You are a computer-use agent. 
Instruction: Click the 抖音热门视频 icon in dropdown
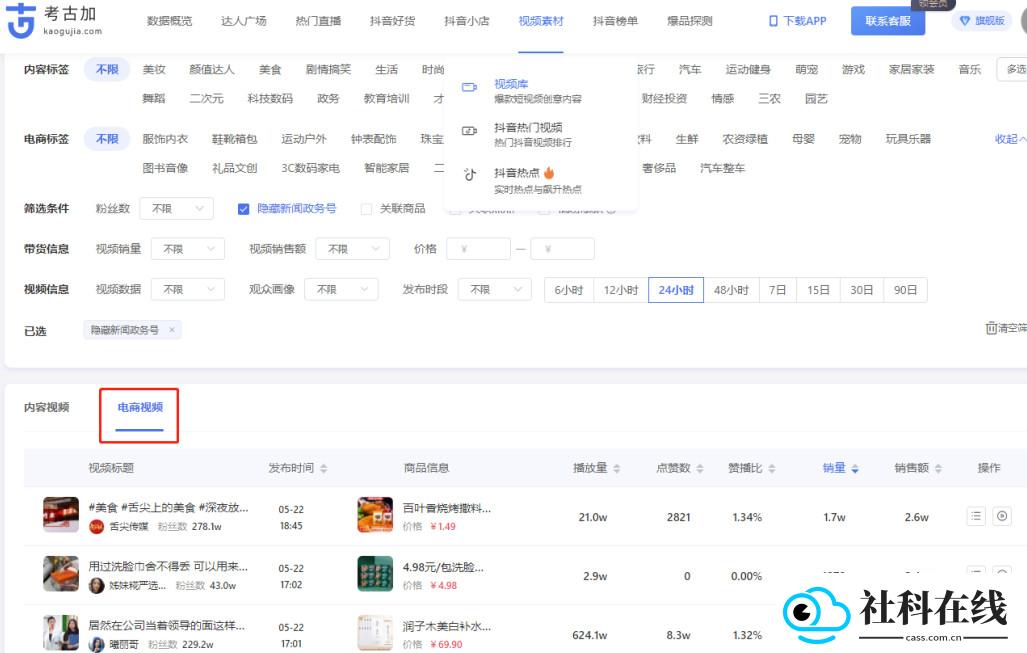tap(470, 131)
